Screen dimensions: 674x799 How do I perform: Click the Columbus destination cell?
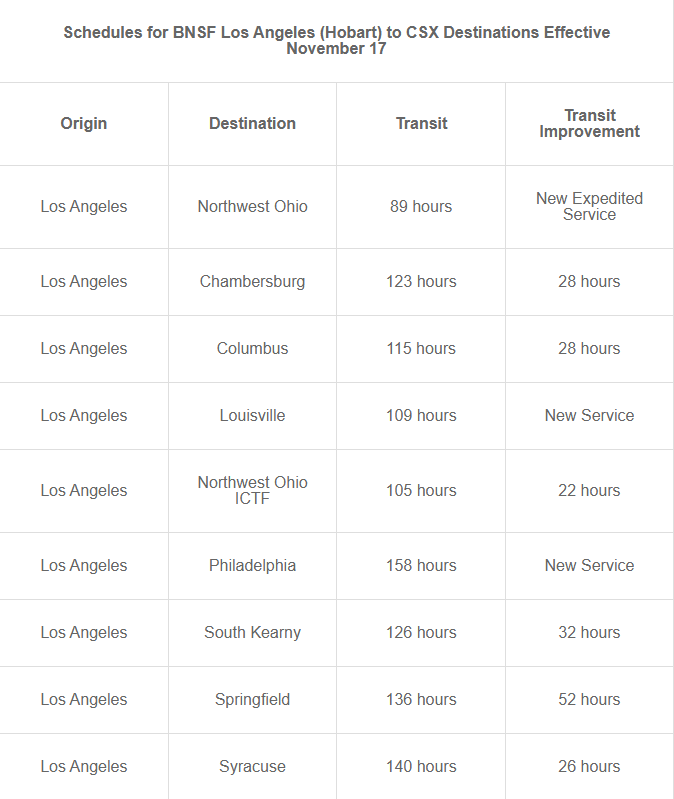(252, 349)
